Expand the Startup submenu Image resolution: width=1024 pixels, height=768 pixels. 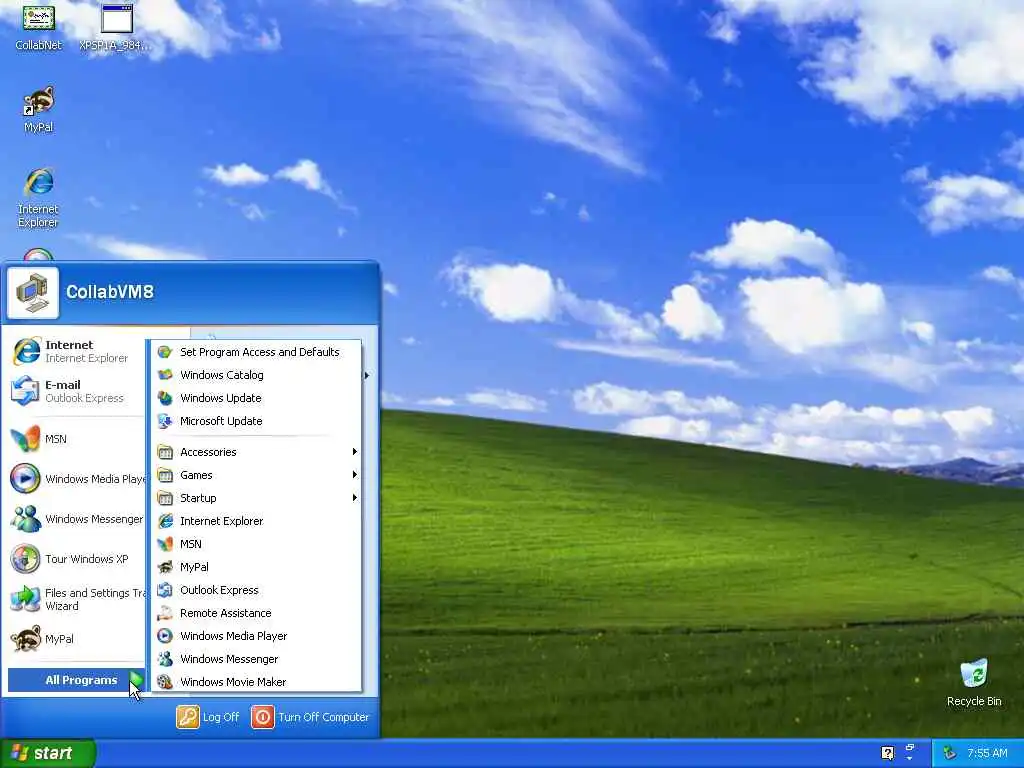[x=257, y=498]
